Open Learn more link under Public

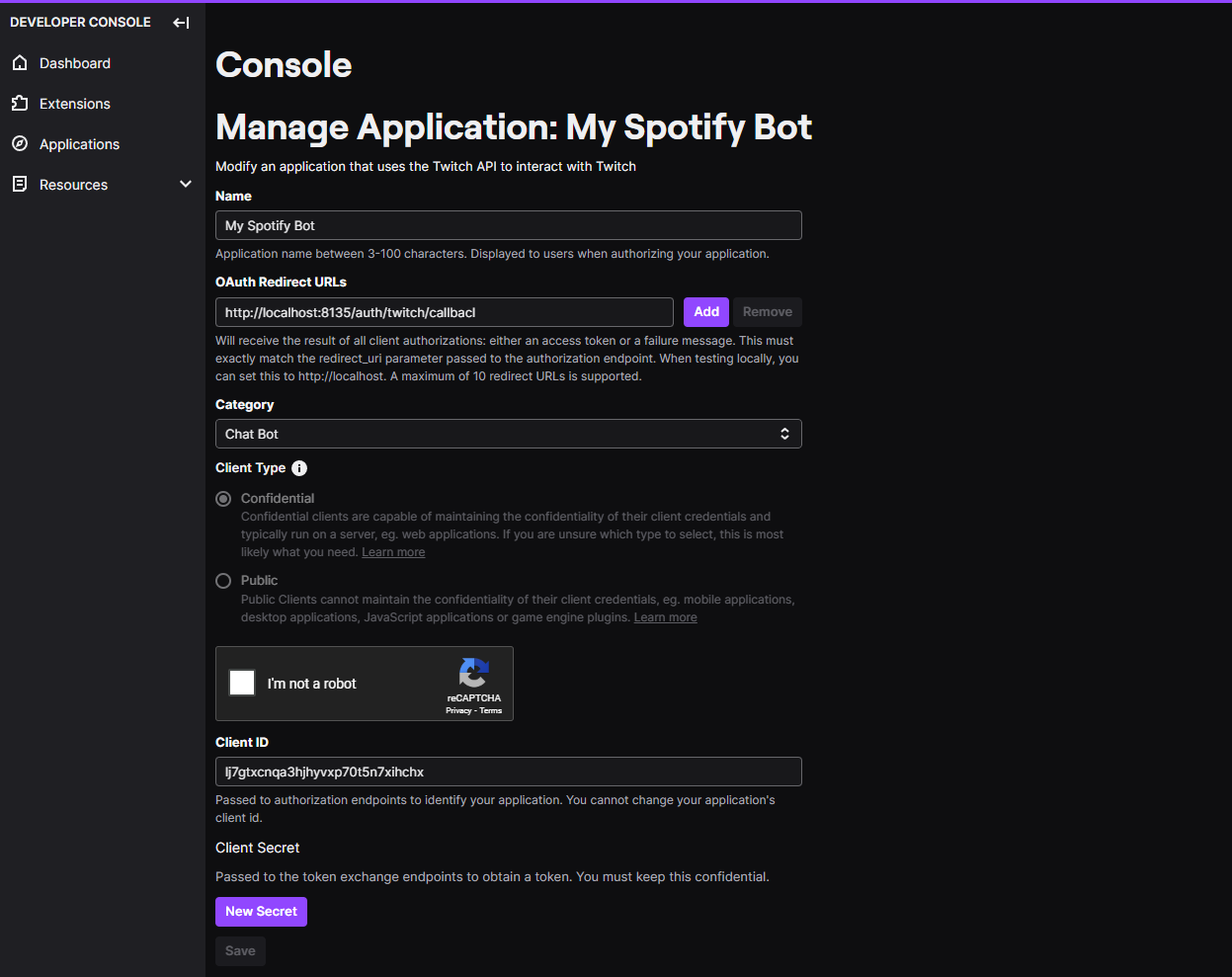click(665, 617)
